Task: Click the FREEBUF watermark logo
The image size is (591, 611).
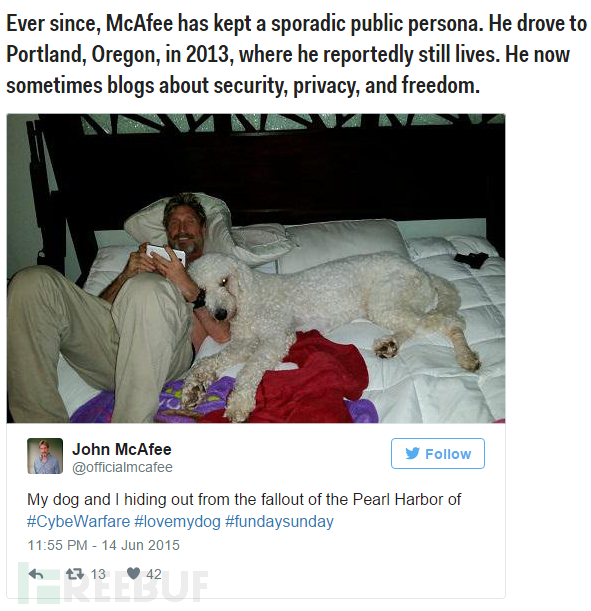Action: (x=113, y=583)
